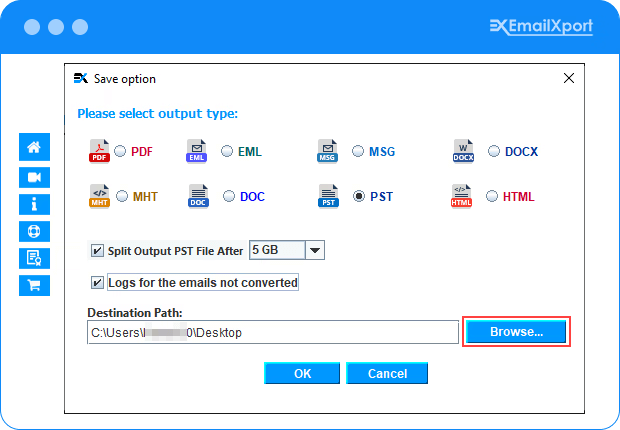Click the HTML file type icon

pyautogui.click(x=461, y=197)
